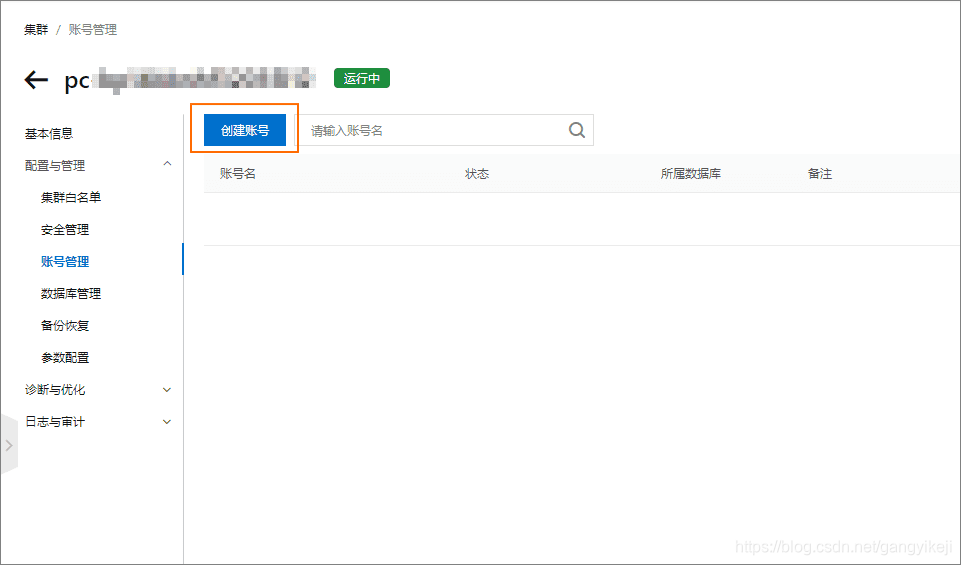
Task: Click the 创建账号 button
Action: click(245, 130)
